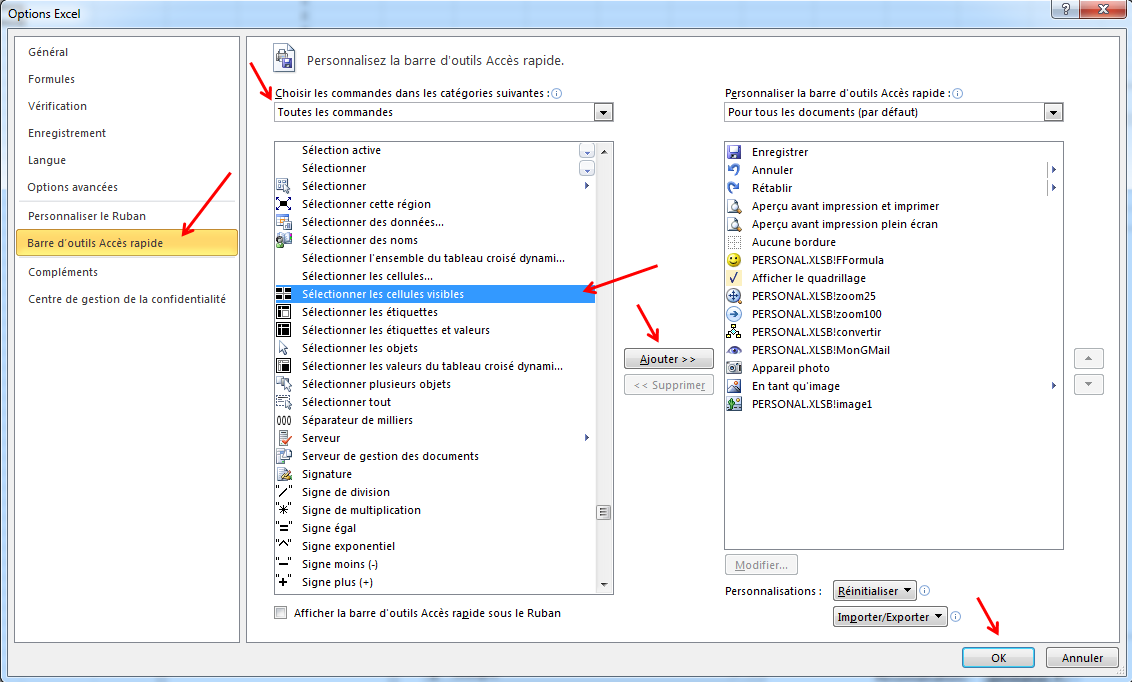Viewport: 1132px width, 682px height.
Task: Open the Pour tous les documents dropdown
Action: (x=1053, y=113)
